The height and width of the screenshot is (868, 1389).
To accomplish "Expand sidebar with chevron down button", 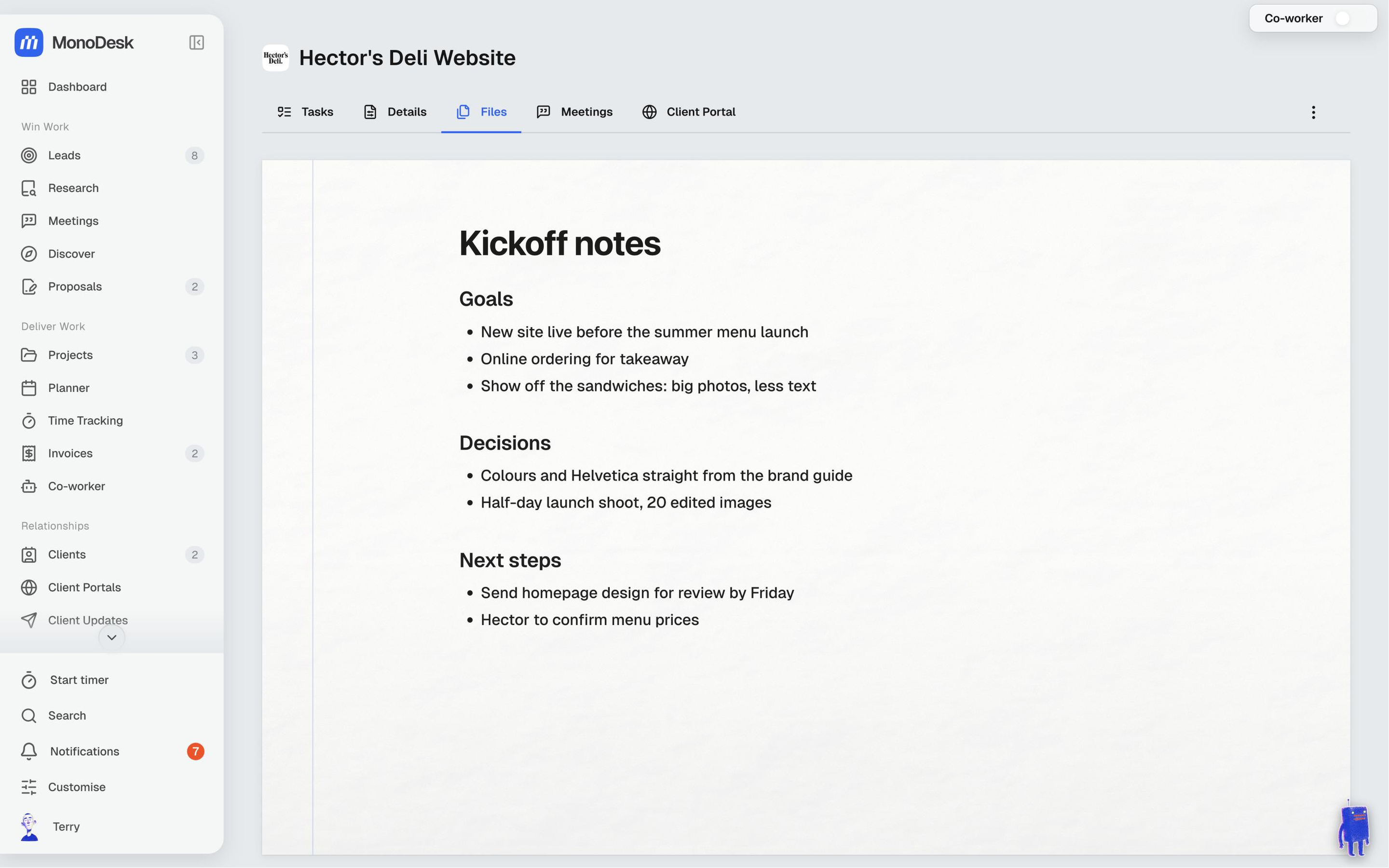I will coord(112,637).
